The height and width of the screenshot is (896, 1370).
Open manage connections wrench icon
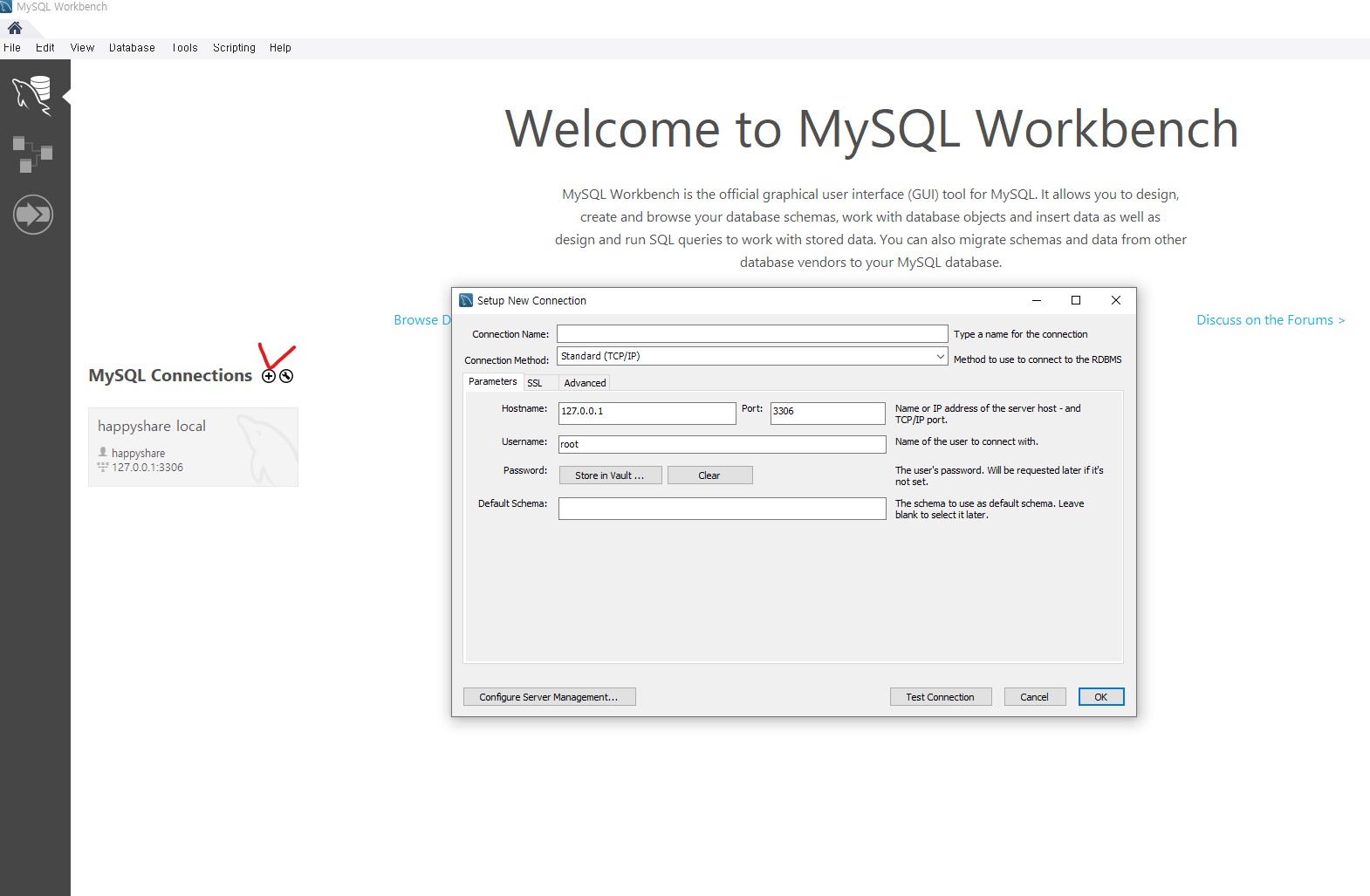point(286,376)
